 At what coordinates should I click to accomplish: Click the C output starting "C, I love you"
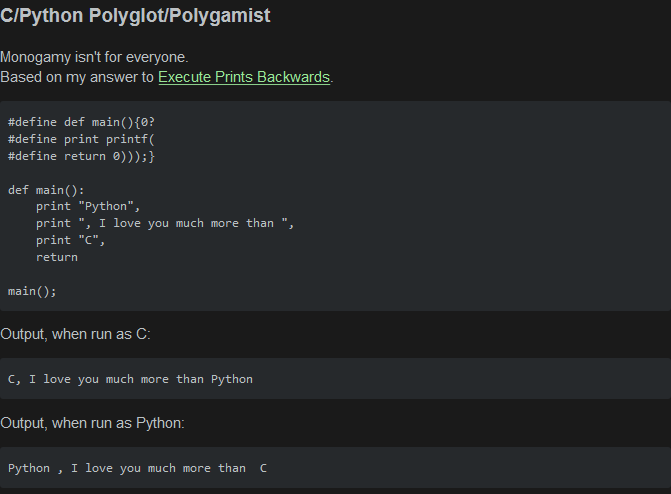tap(130, 379)
